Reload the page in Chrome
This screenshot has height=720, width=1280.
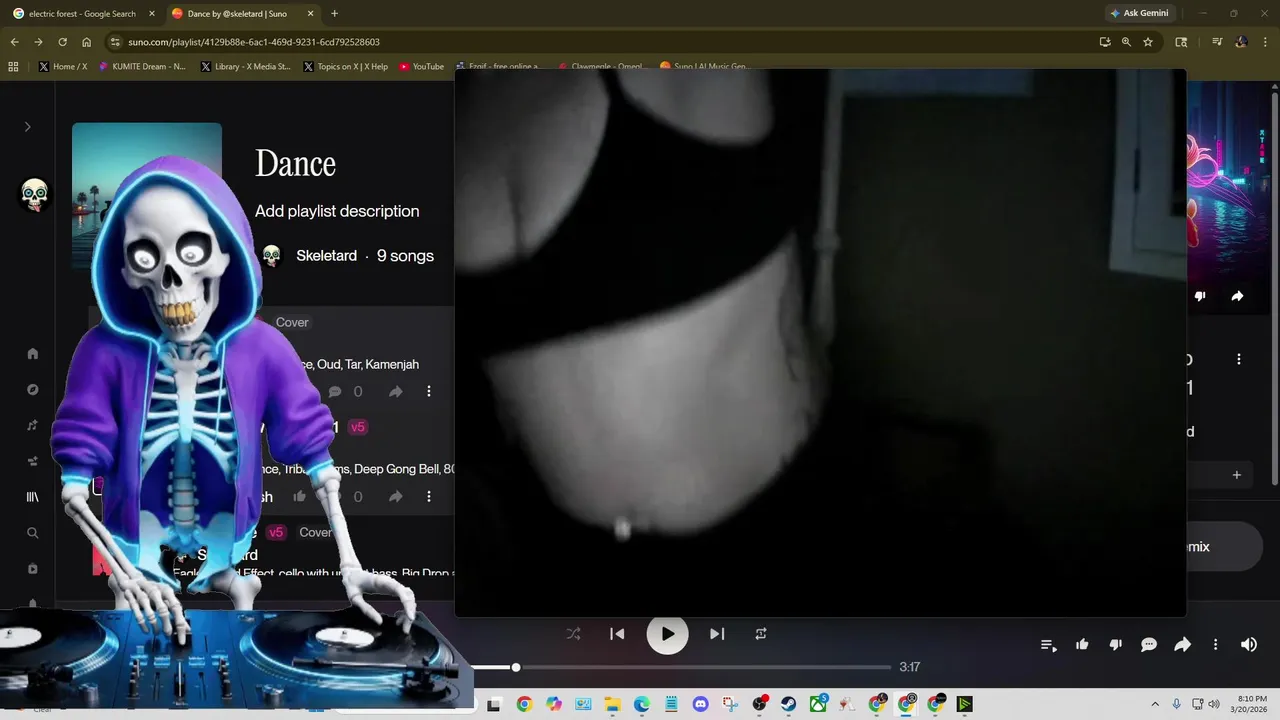click(62, 42)
